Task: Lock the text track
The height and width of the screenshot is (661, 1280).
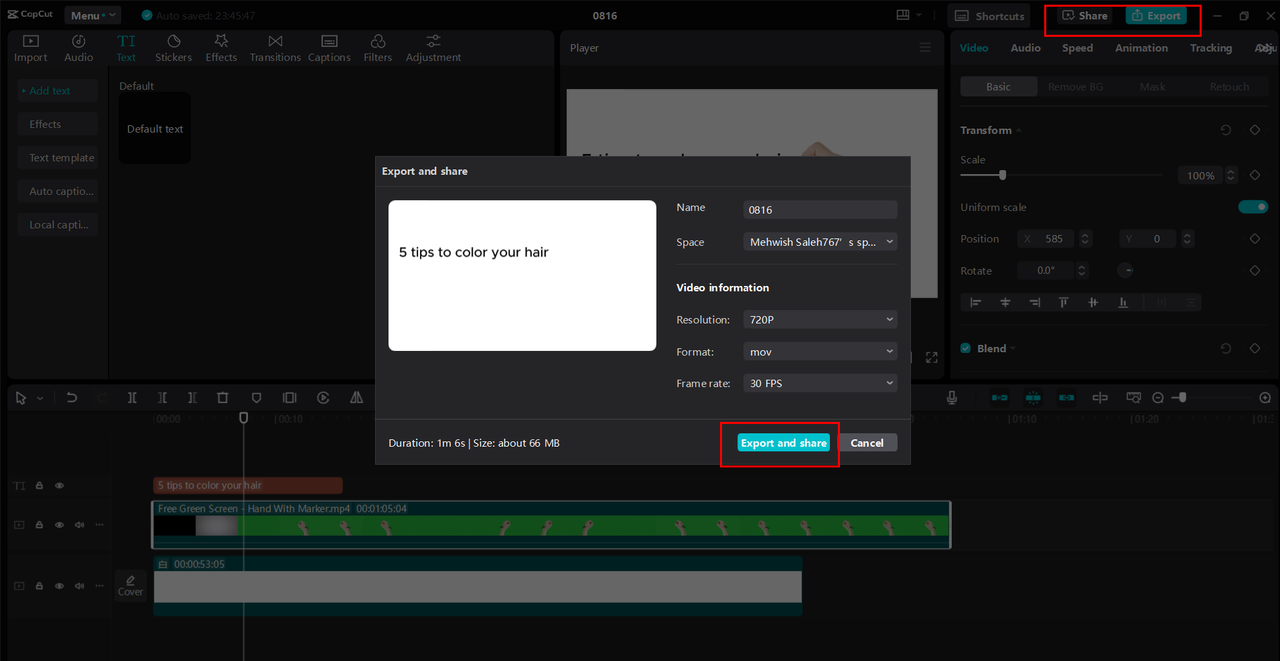Action: (39, 485)
